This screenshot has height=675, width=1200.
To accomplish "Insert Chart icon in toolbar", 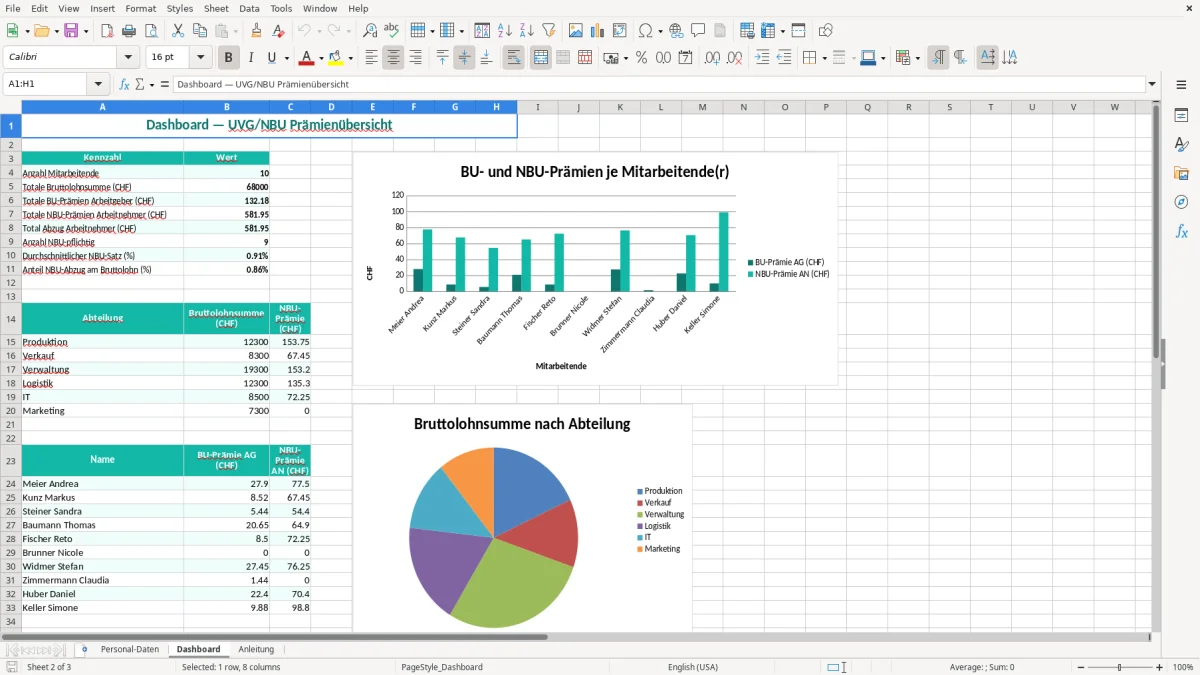I will point(598,31).
